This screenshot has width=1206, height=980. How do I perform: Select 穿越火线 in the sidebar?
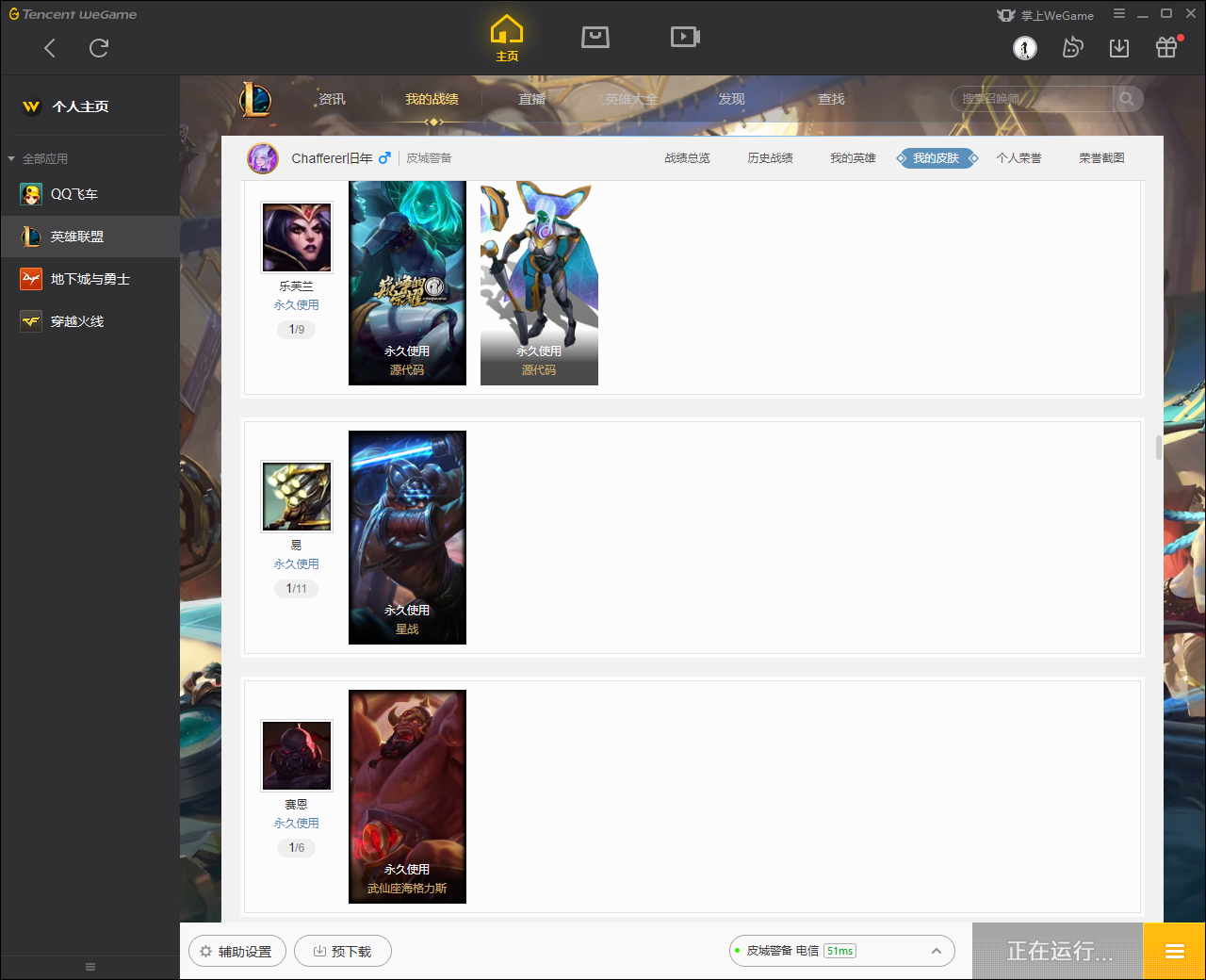tap(90, 321)
